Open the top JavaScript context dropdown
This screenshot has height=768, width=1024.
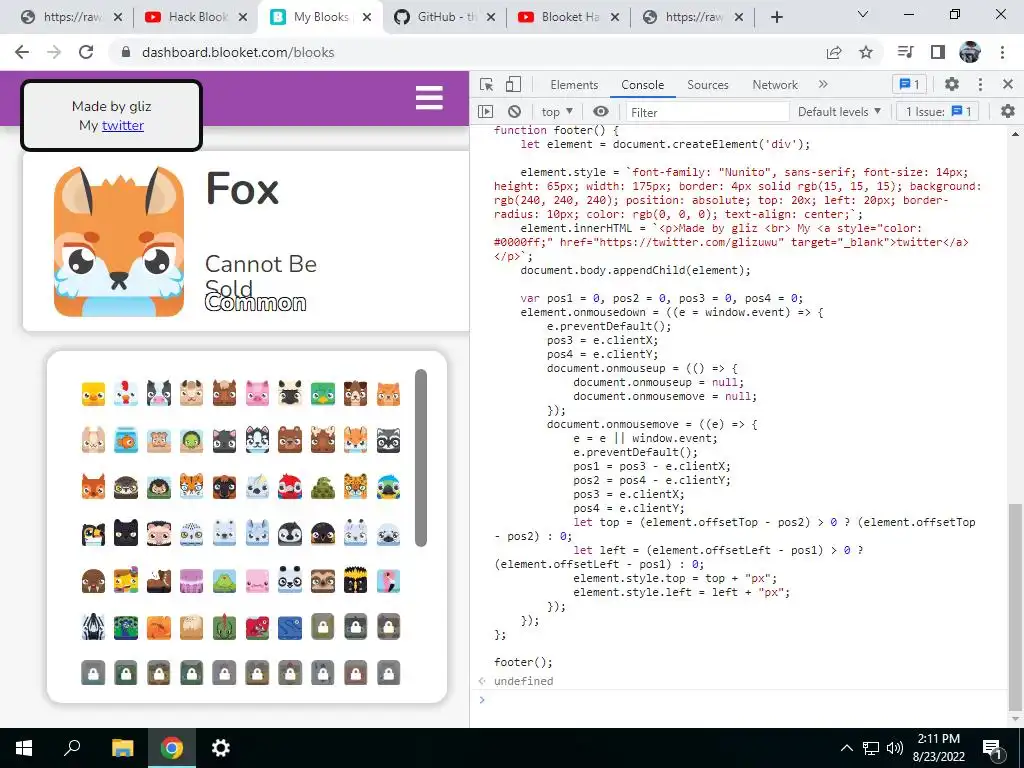[557, 112]
